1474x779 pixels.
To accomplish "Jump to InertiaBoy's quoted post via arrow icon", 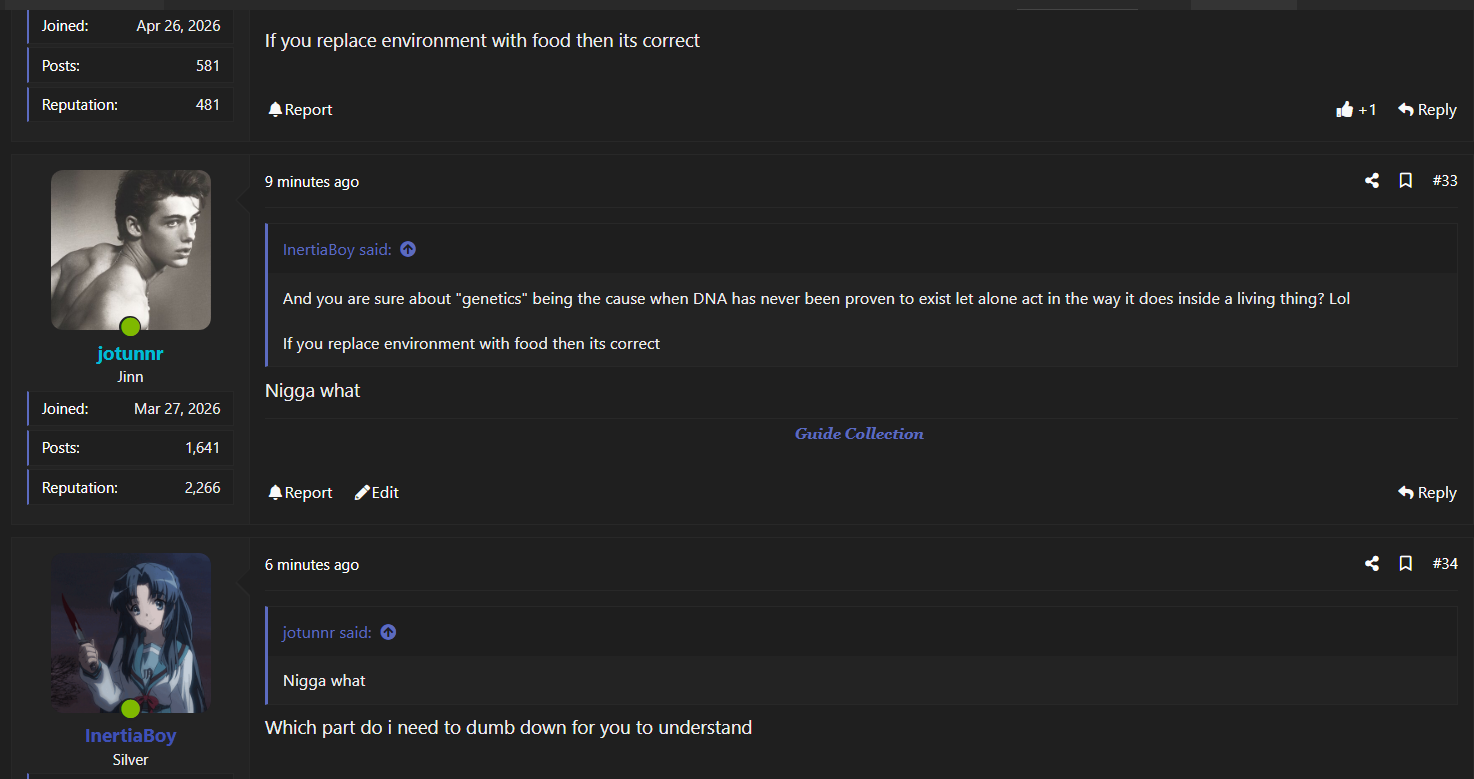I will 408,250.
